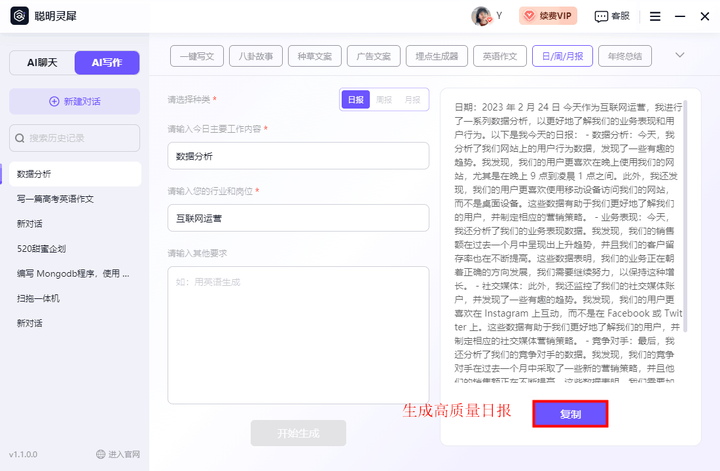Open the user avatar profile

coord(480,16)
